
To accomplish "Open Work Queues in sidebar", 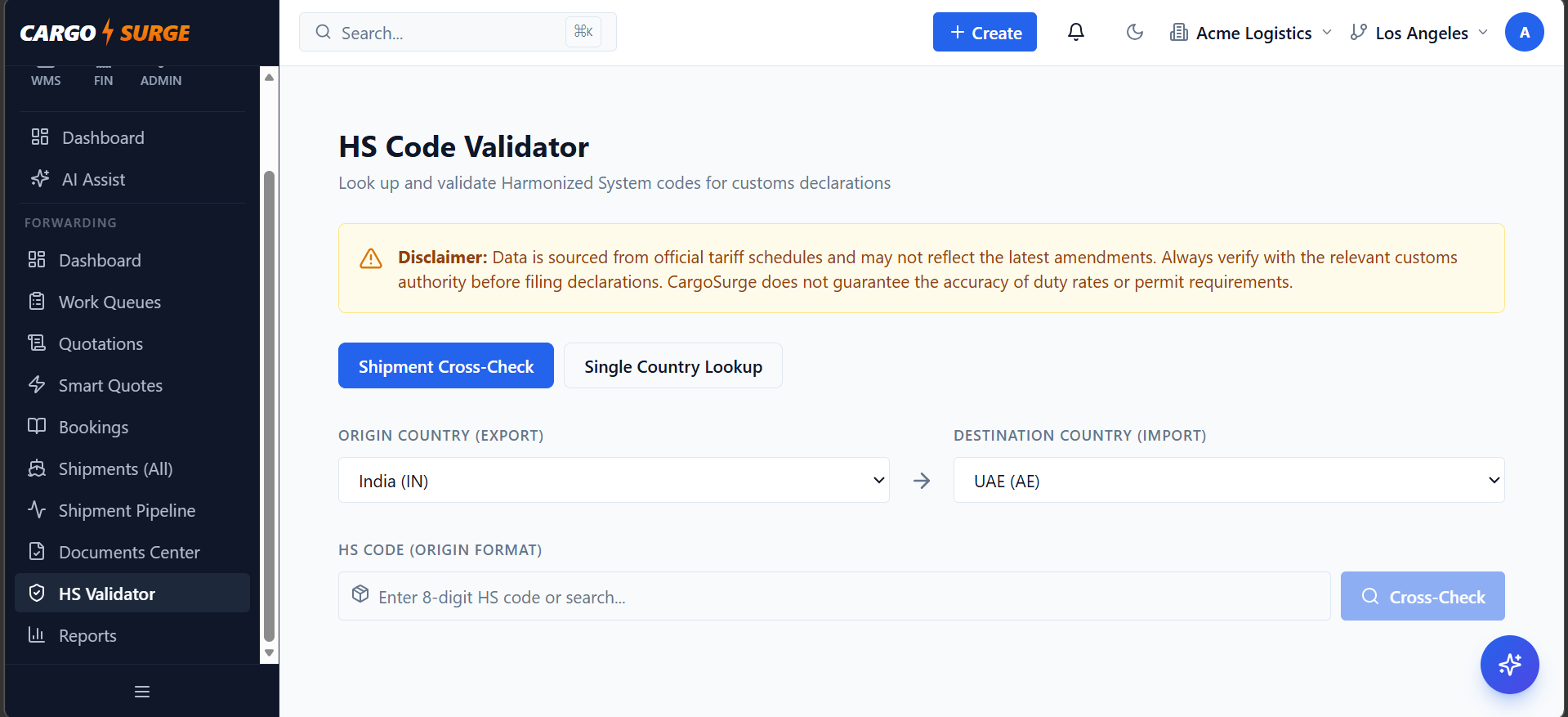I will pos(131,302).
